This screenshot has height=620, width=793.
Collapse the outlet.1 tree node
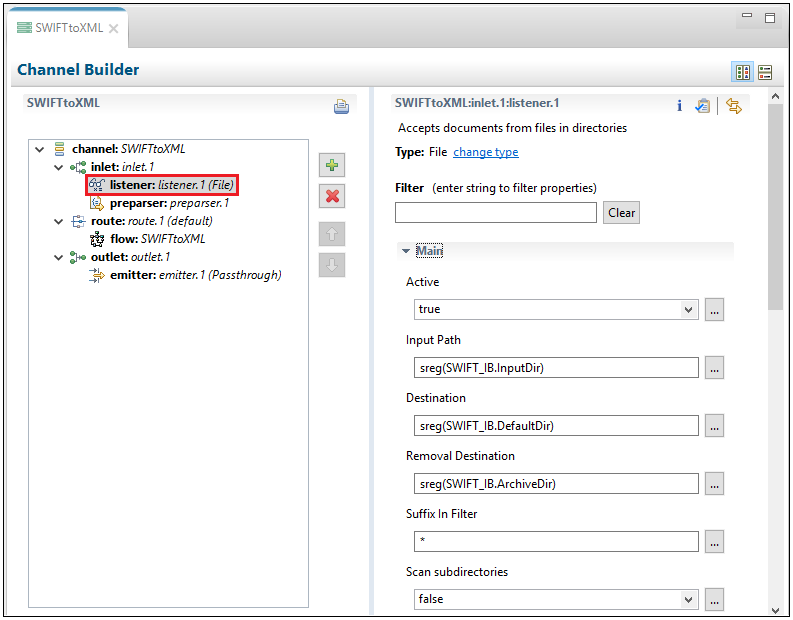[59, 258]
